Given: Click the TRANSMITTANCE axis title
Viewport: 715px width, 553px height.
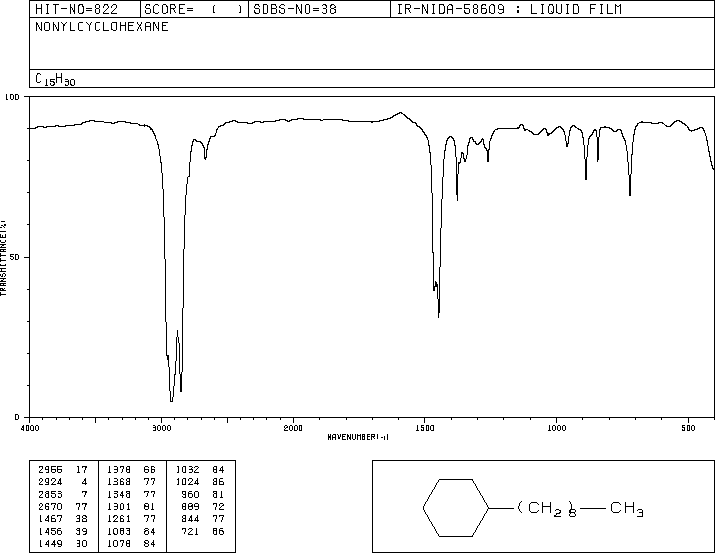Looking at the screenshot, I should [x=3, y=258].
